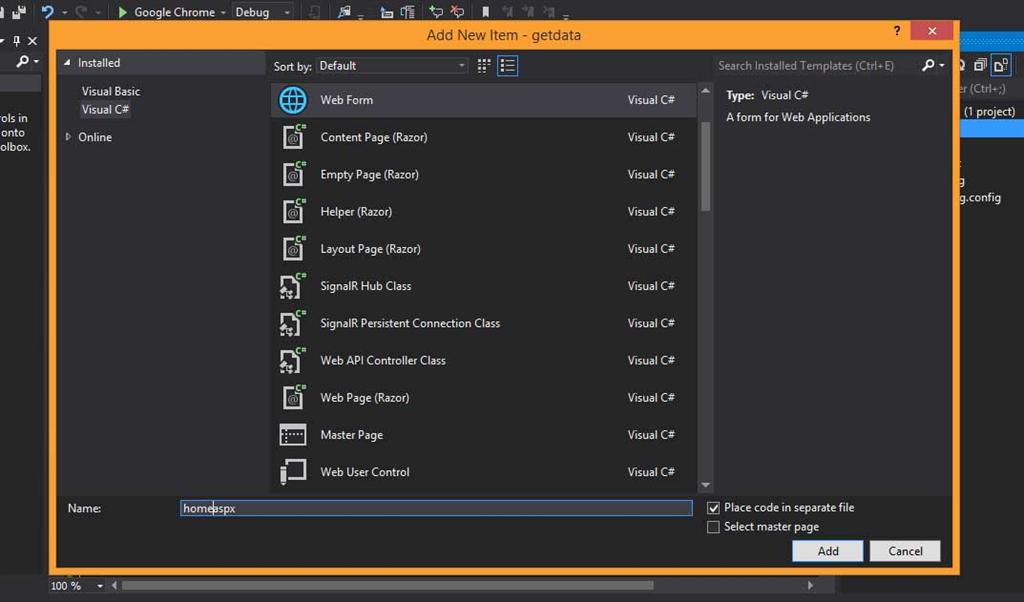This screenshot has height=602, width=1024.
Task: Uncheck Place code in separate file
Action: [x=713, y=508]
